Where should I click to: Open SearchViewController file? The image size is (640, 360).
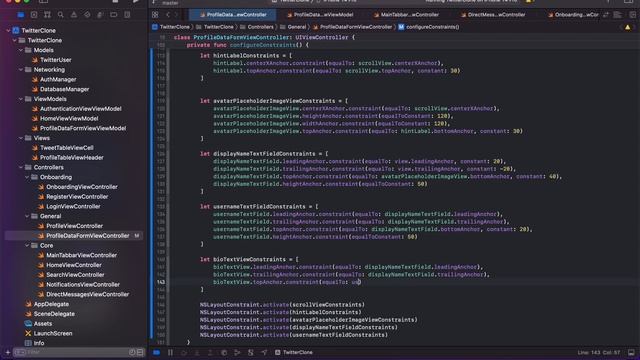click(x=75, y=275)
